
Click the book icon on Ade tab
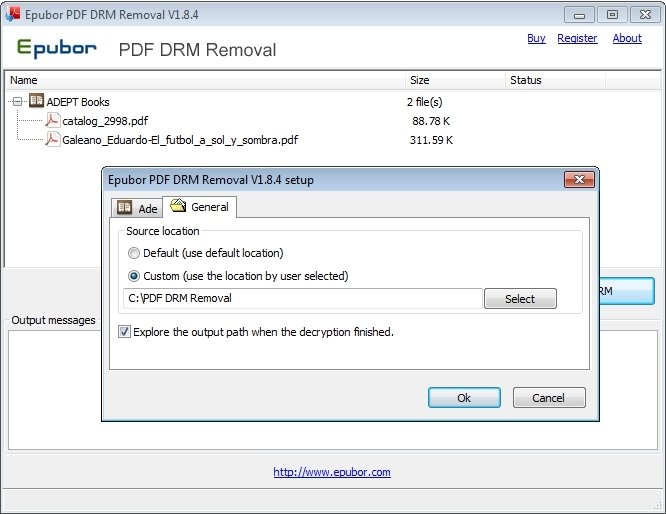(x=124, y=207)
